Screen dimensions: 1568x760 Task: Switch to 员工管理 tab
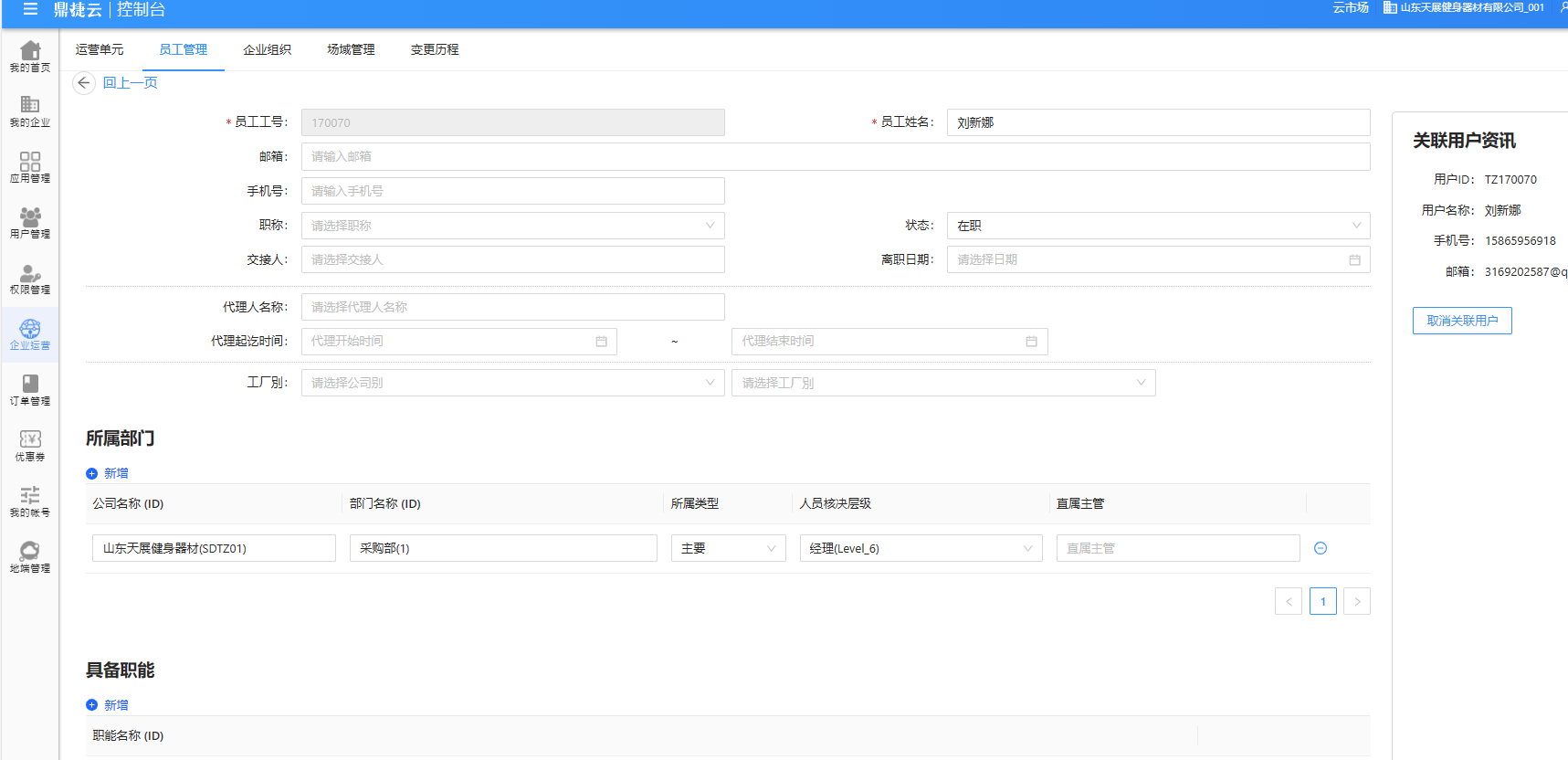(184, 49)
